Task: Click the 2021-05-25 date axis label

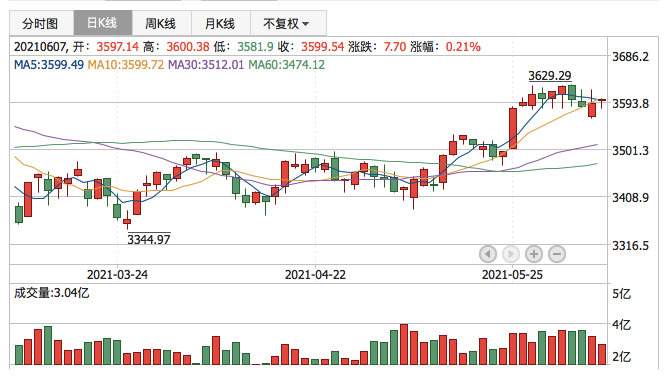Action: 512,274
